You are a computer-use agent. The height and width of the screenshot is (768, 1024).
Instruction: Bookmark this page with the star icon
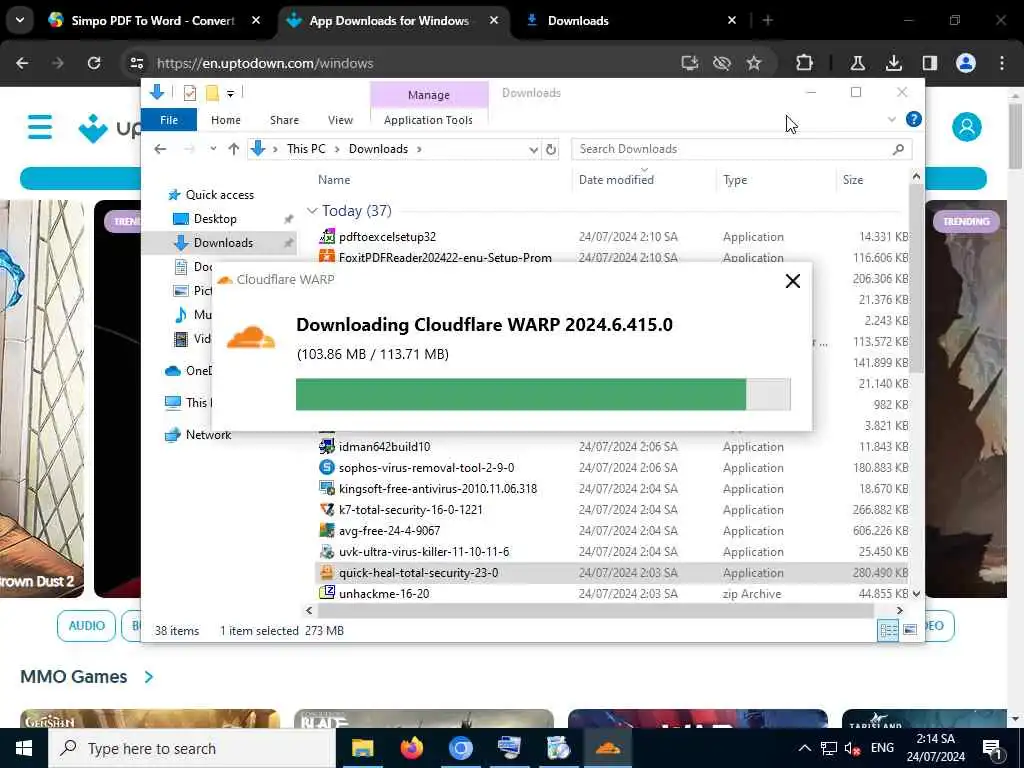point(754,63)
